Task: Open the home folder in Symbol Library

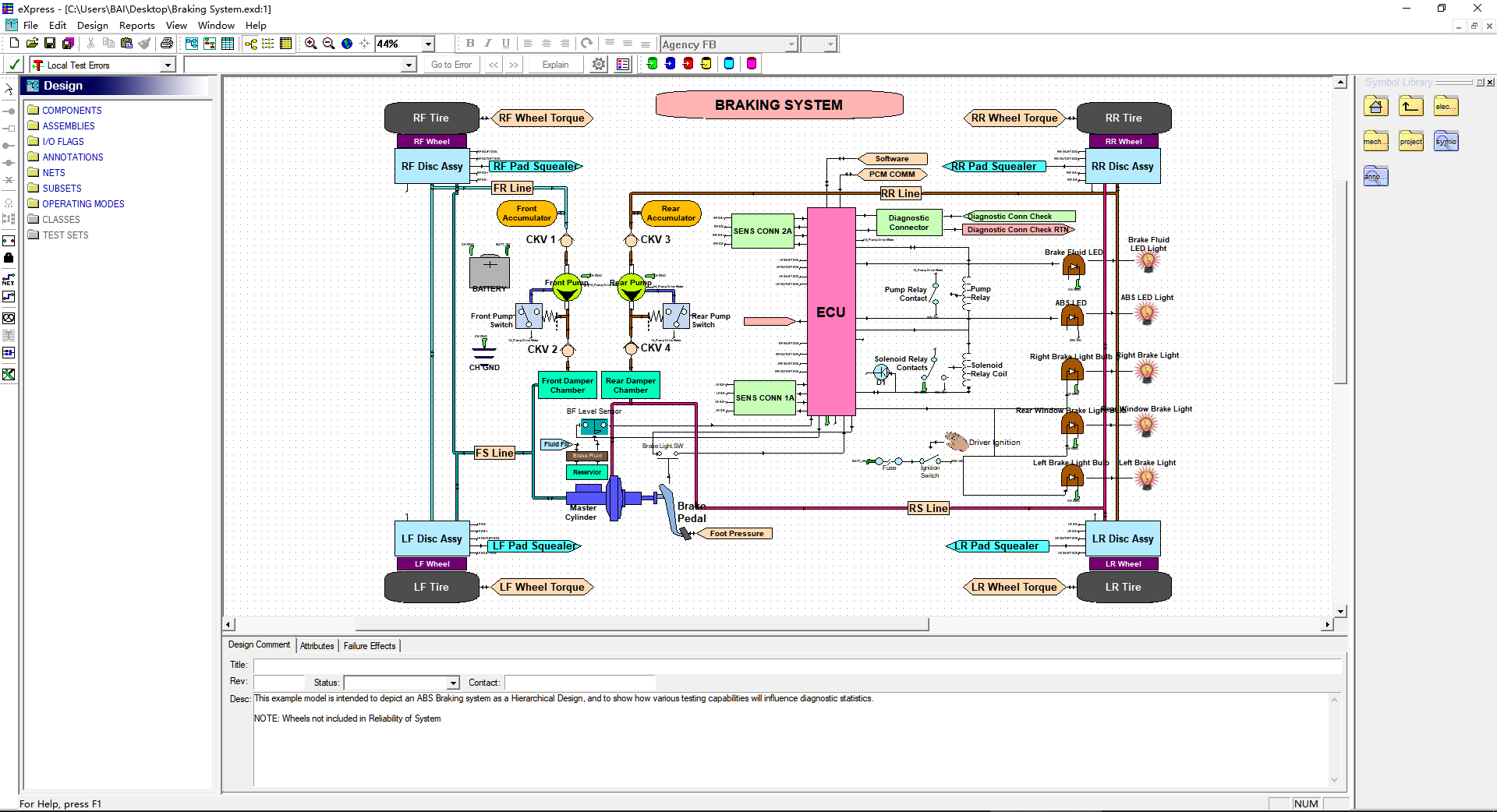Action: [x=1376, y=107]
